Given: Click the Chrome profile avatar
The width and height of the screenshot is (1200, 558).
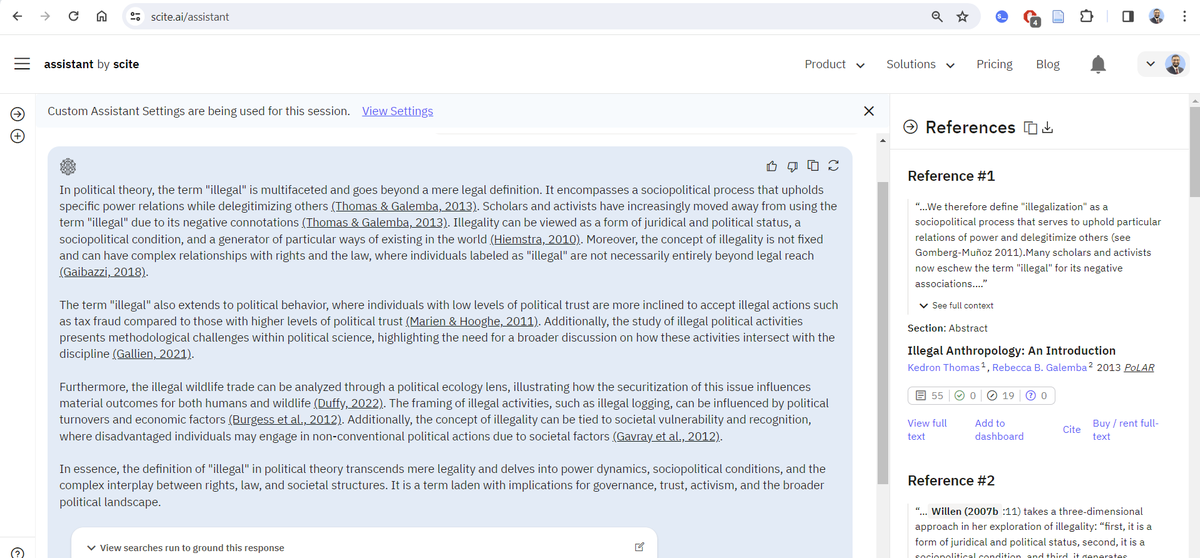Looking at the screenshot, I should pos(1157,17).
